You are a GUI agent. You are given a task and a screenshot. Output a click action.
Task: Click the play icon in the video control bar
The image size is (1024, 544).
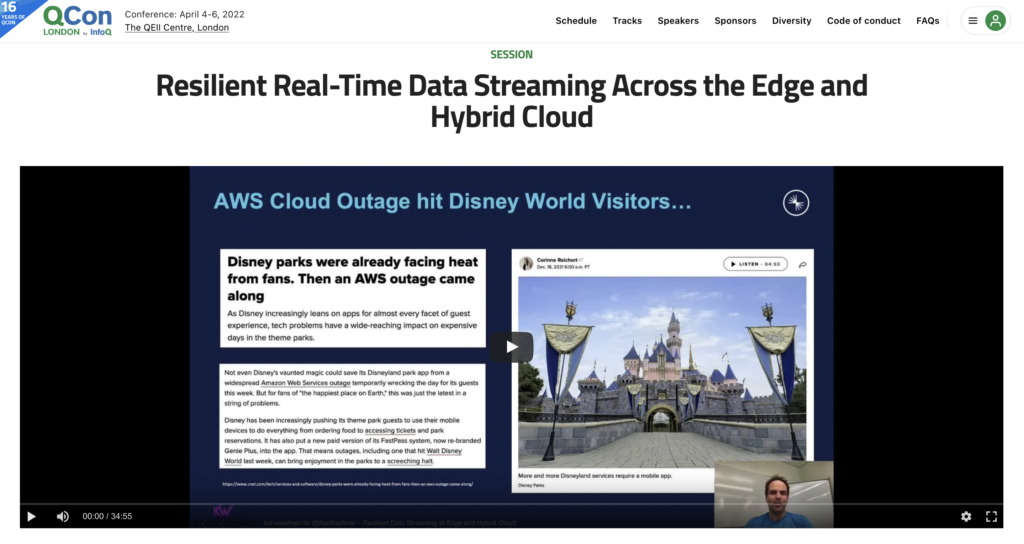31,517
